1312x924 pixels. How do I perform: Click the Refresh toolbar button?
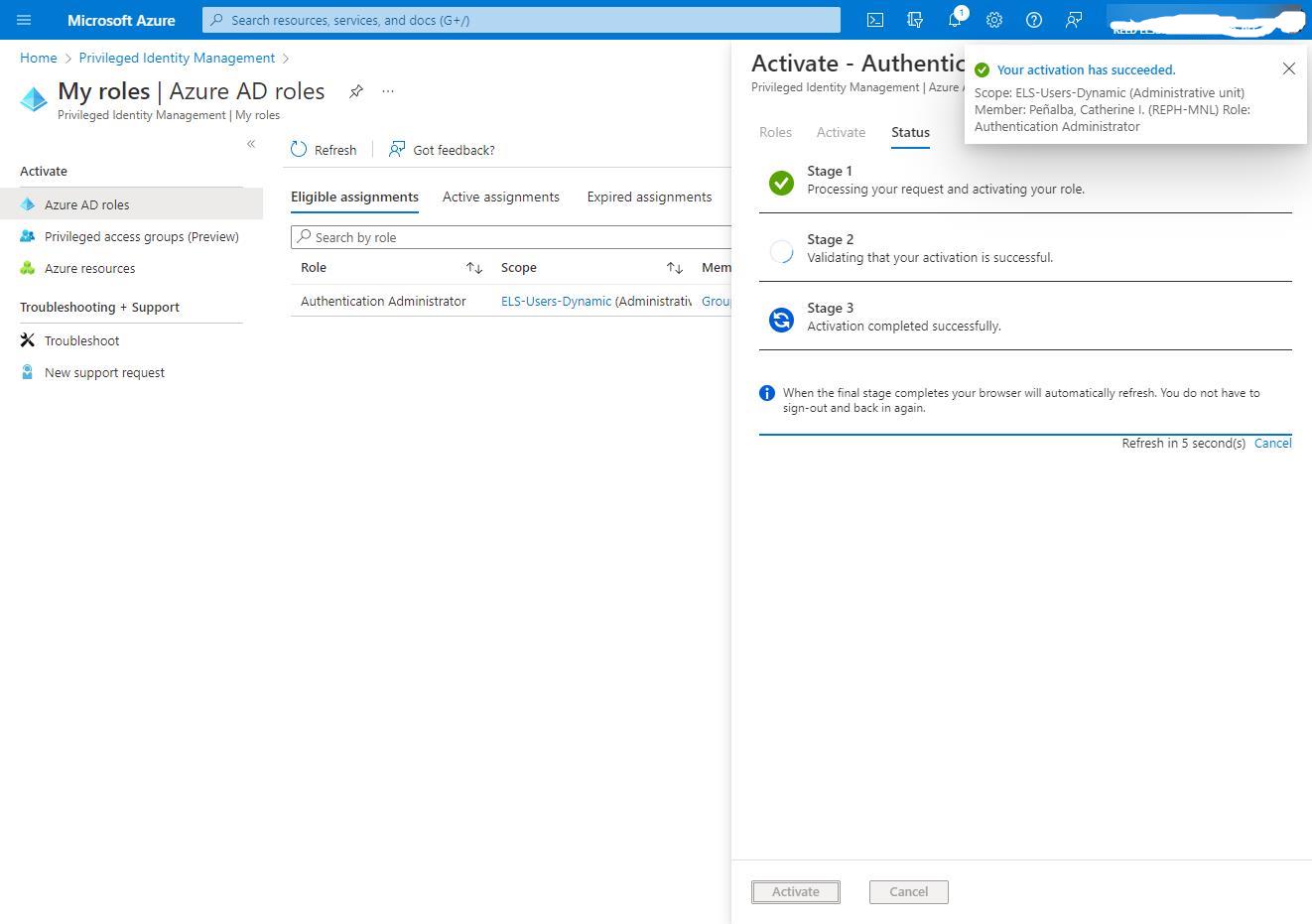(324, 150)
